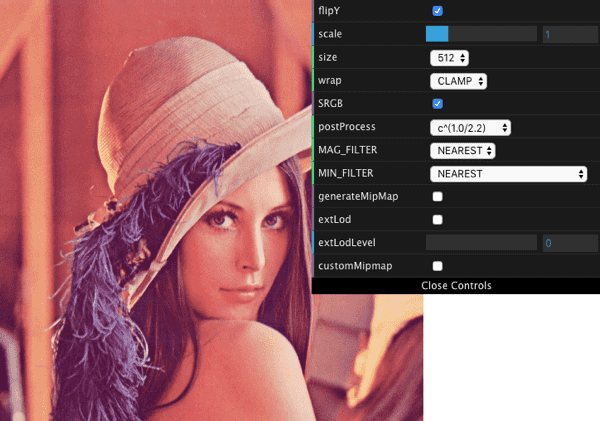Click the flipY label
Screen dimensions: 600x421
point(329,11)
